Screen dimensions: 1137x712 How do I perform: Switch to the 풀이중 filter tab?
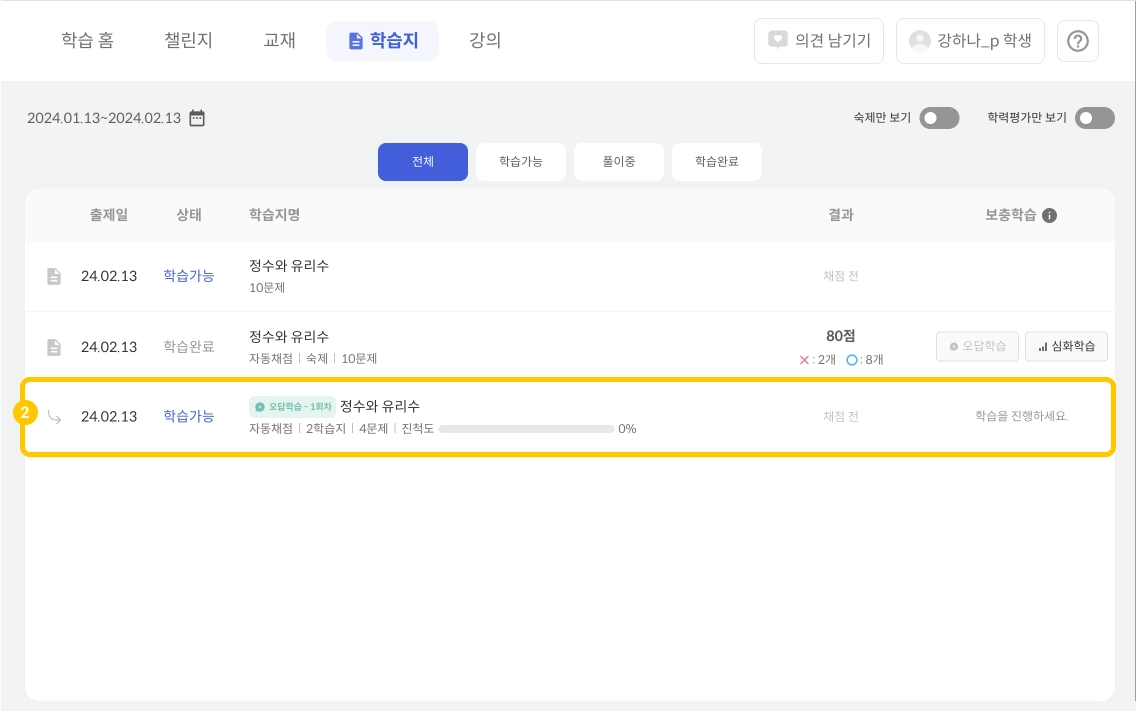(x=618, y=161)
